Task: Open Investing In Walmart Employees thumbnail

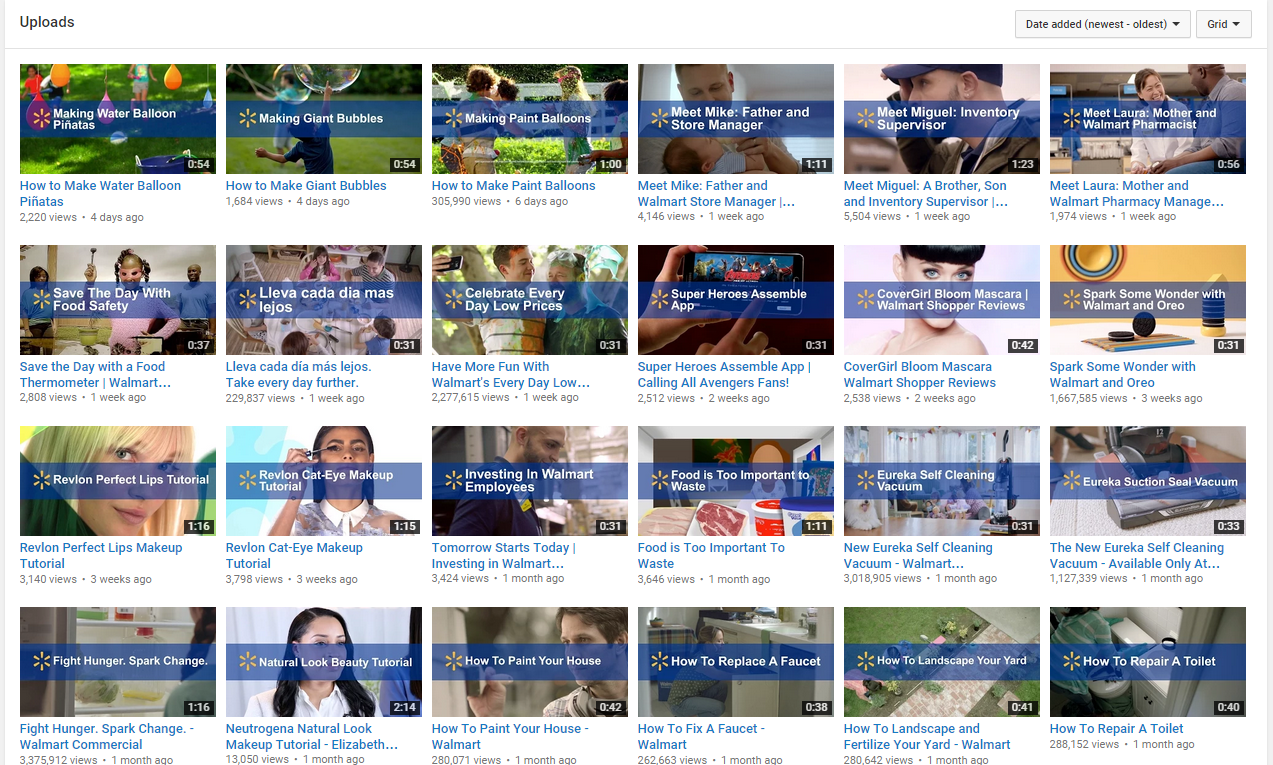Action: [x=530, y=481]
